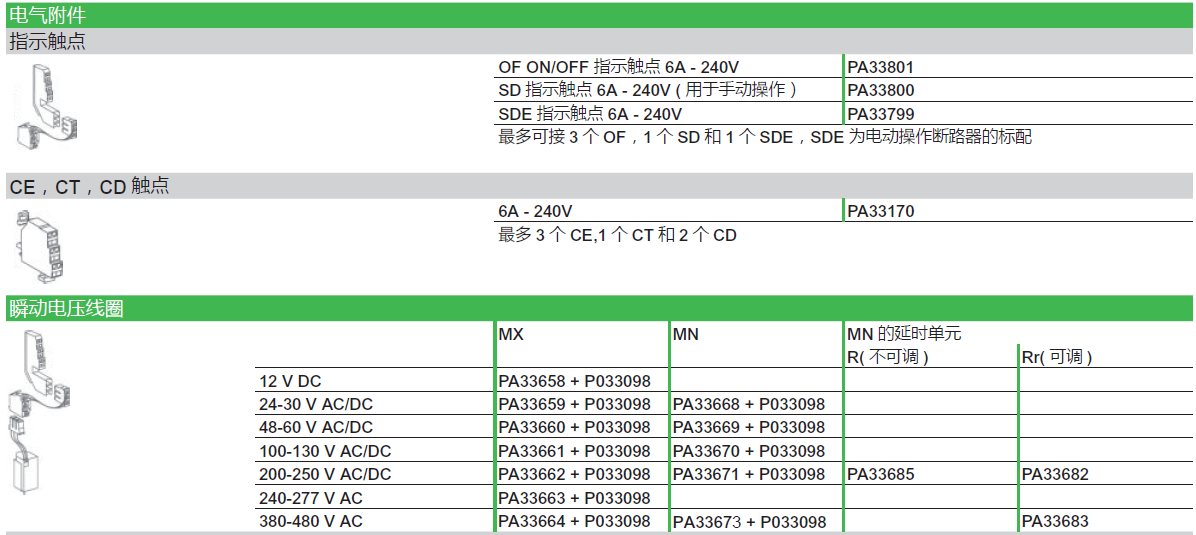Select the 指示触点 section header

[47, 42]
